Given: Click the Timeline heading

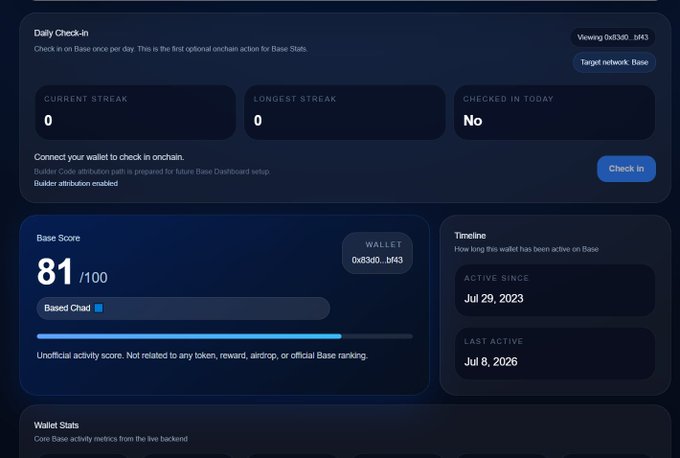Looking at the screenshot, I should [x=470, y=236].
